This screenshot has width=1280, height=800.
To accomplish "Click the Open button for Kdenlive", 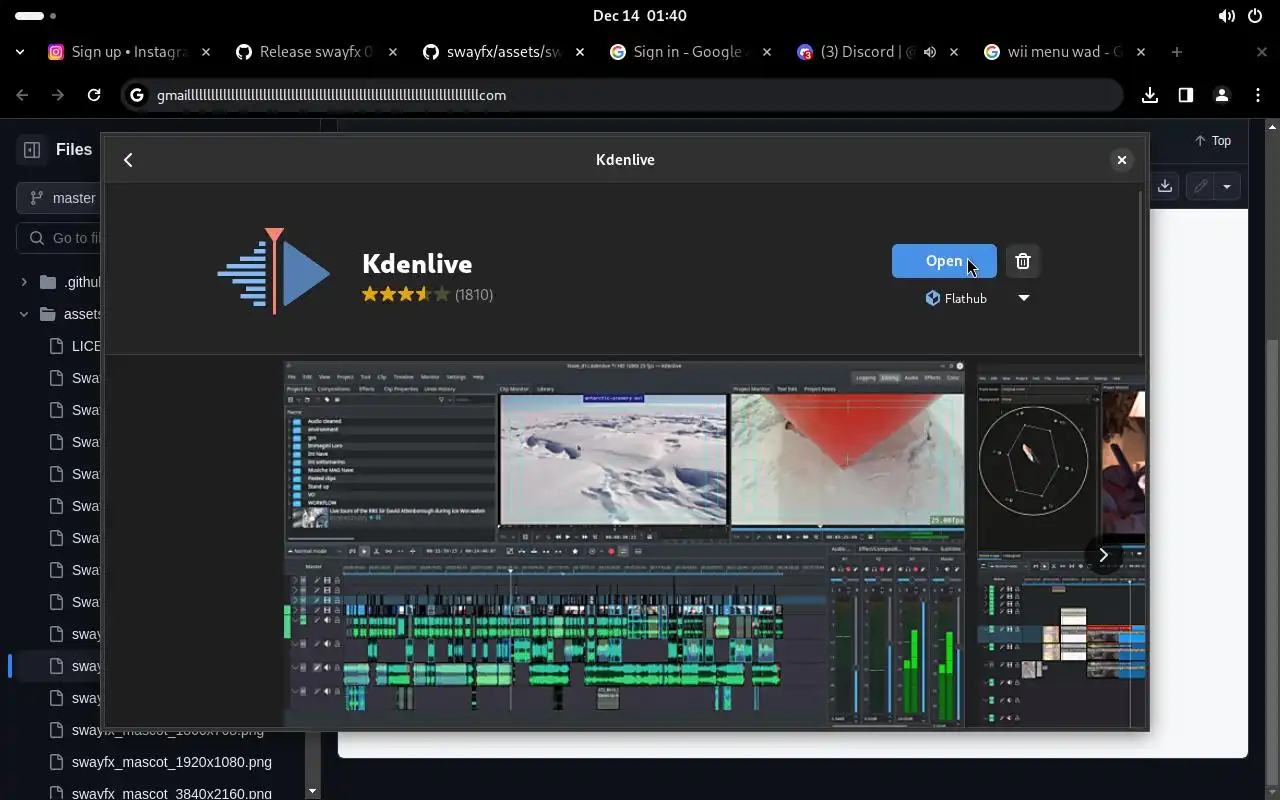I will pos(944,261).
